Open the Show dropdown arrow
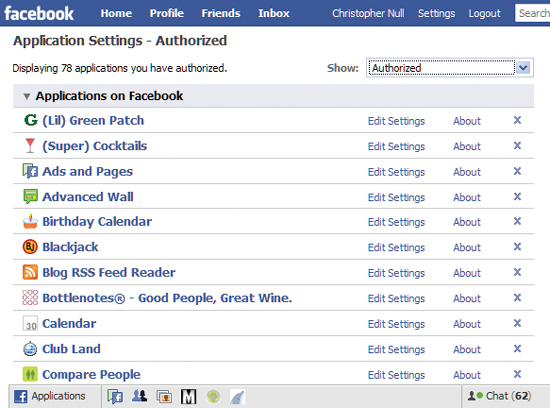This screenshot has width=550, height=408. tap(524, 67)
